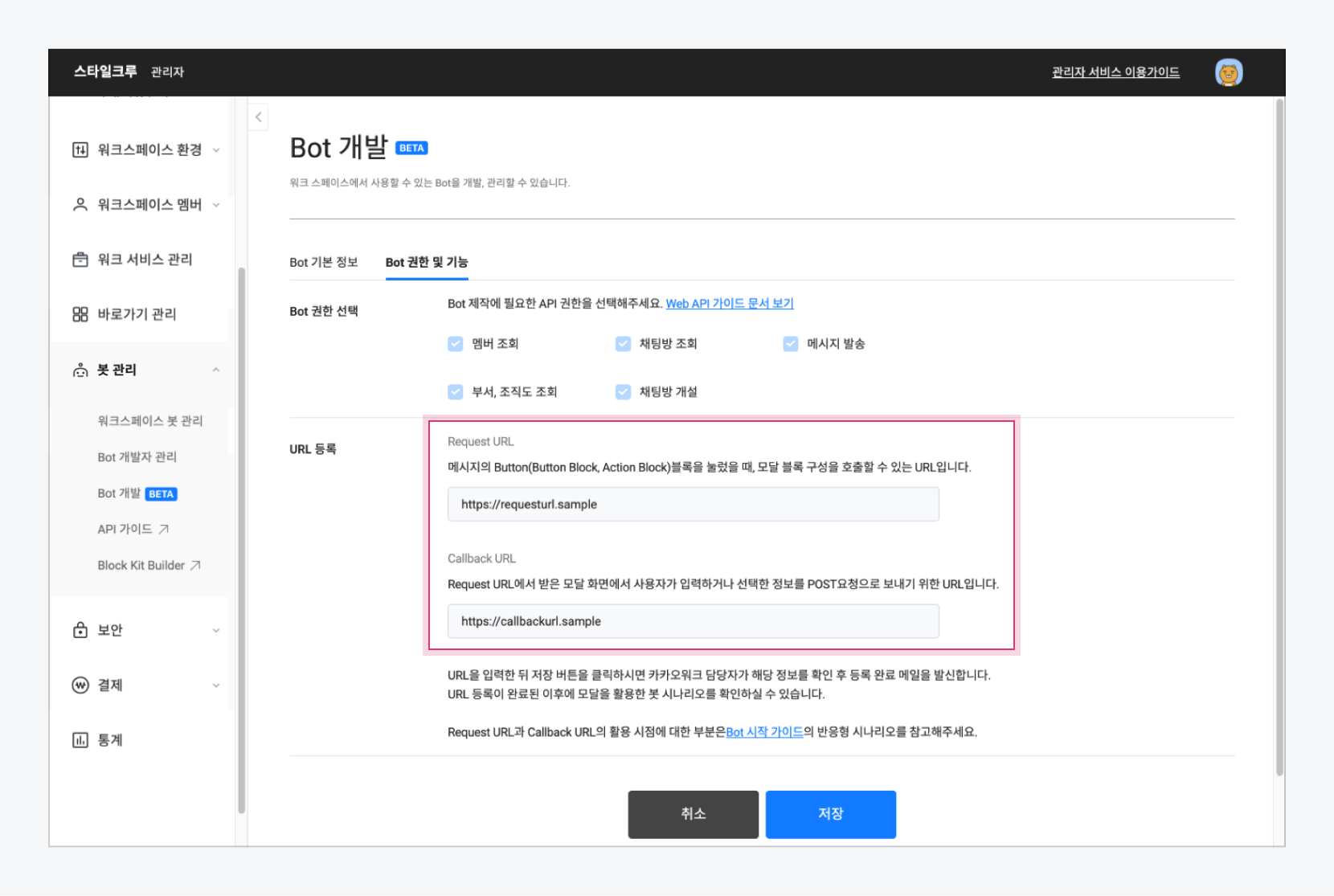
Task: Click the shortcut management grid icon
Action: 80,314
